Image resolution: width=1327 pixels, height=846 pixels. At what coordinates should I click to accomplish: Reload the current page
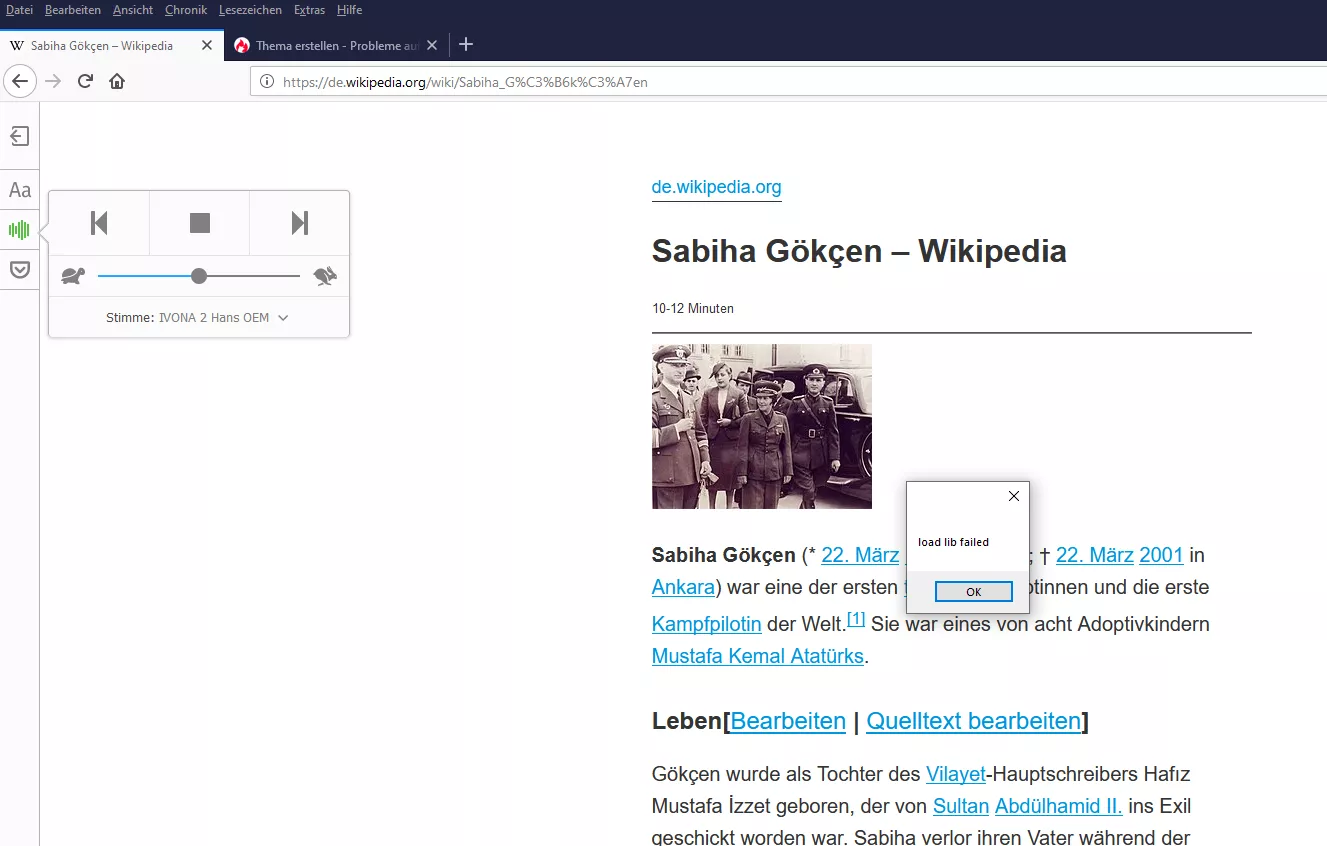tap(85, 82)
